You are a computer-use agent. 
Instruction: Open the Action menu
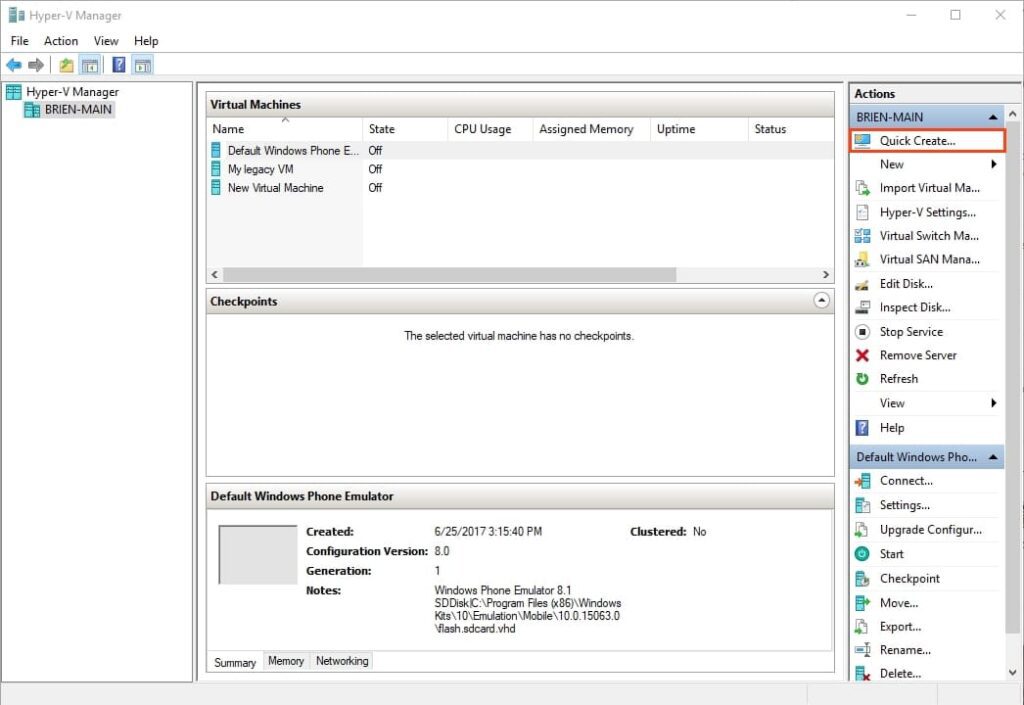point(61,41)
